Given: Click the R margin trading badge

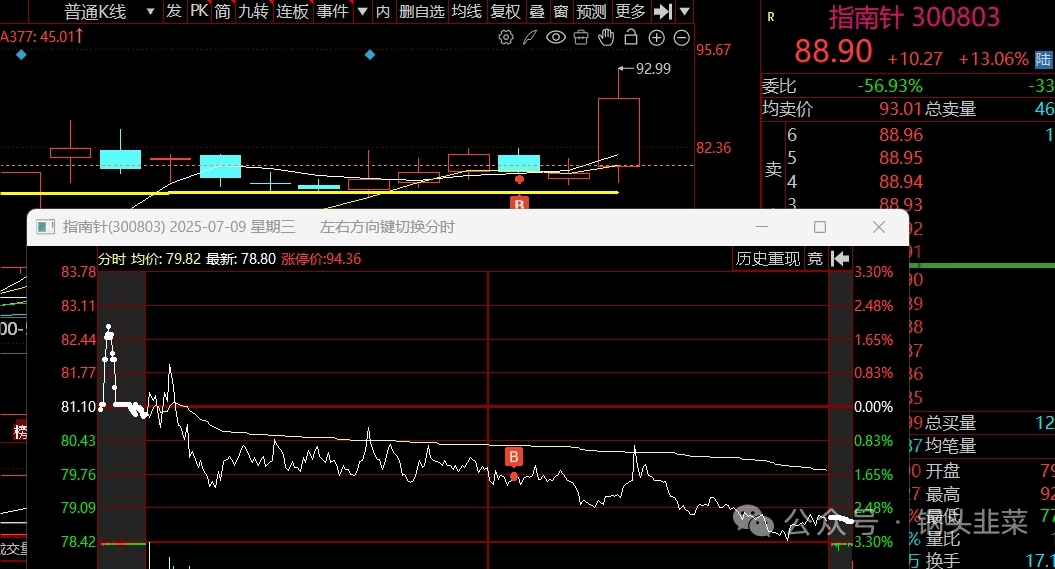Looking at the screenshot, I should click(770, 17).
